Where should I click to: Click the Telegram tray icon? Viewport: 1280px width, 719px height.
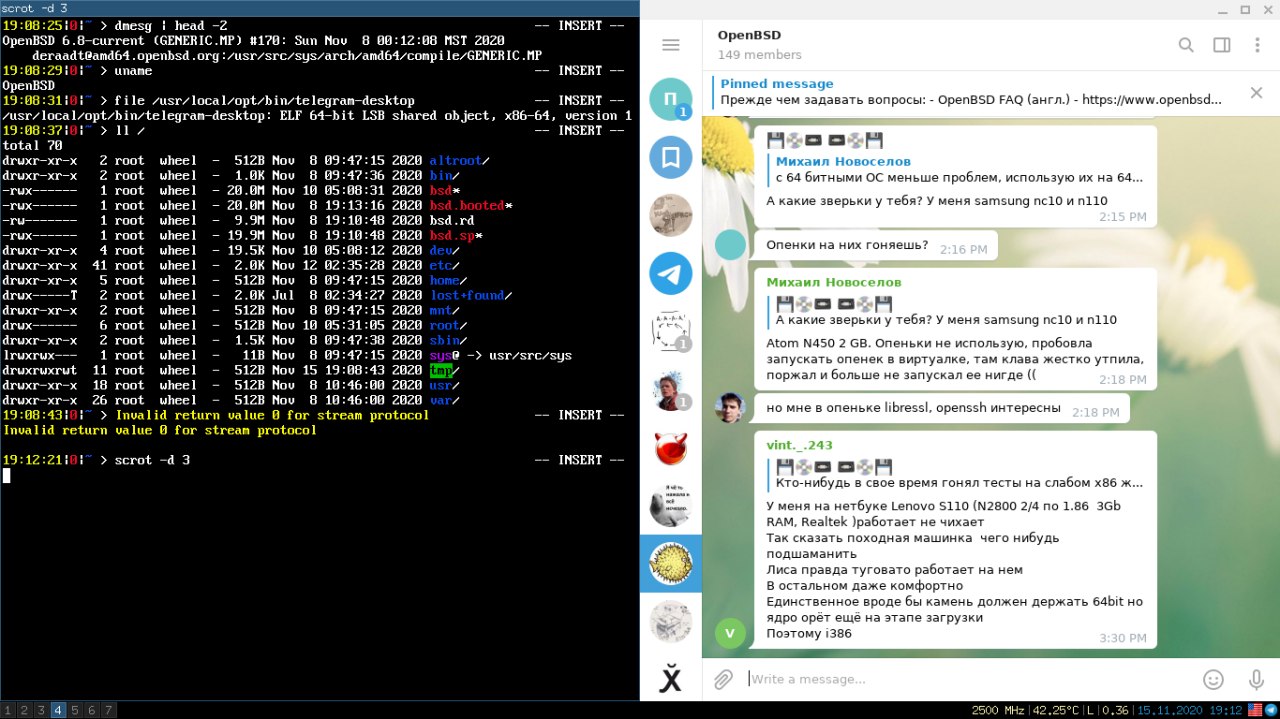tap(1271, 711)
